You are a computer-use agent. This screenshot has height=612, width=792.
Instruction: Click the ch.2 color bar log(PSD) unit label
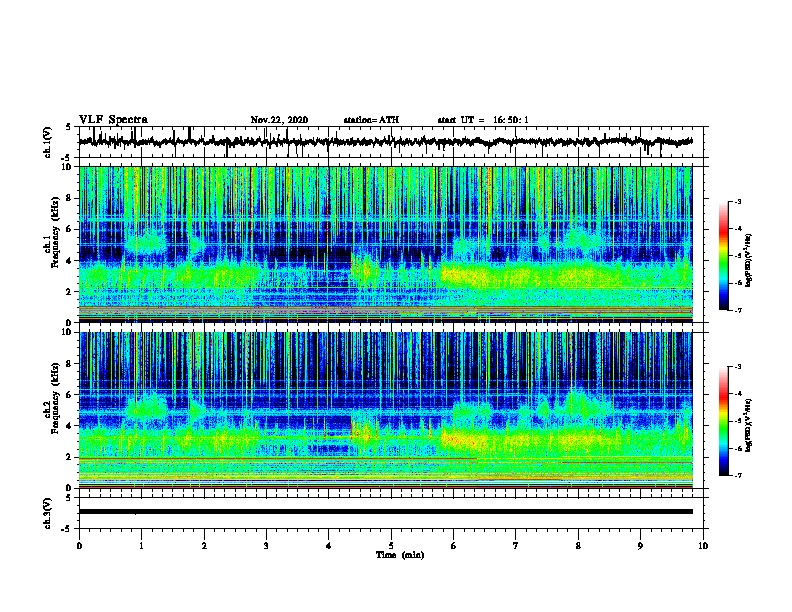click(x=748, y=426)
